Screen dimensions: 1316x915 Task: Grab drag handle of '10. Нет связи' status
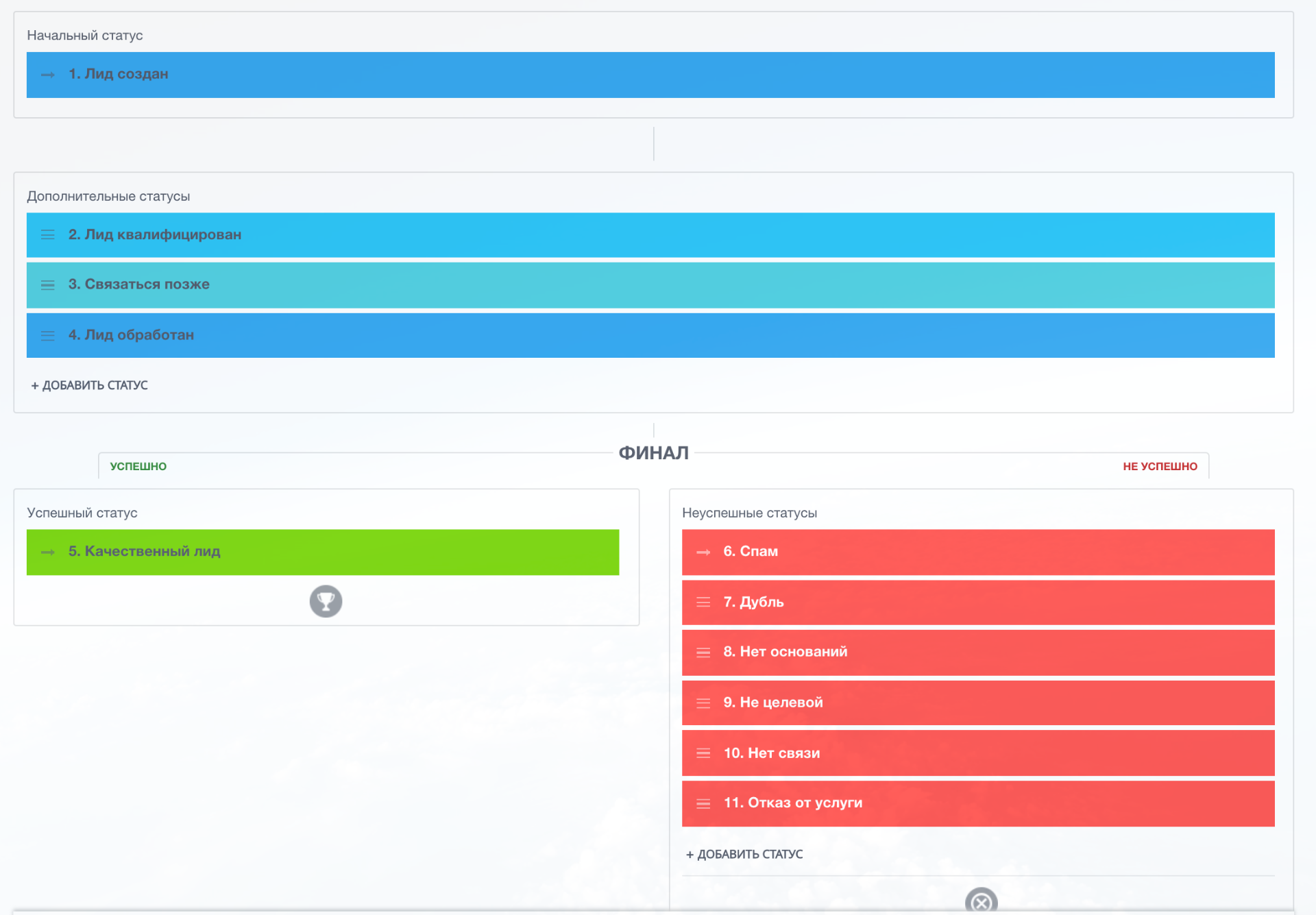click(x=703, y=753)
